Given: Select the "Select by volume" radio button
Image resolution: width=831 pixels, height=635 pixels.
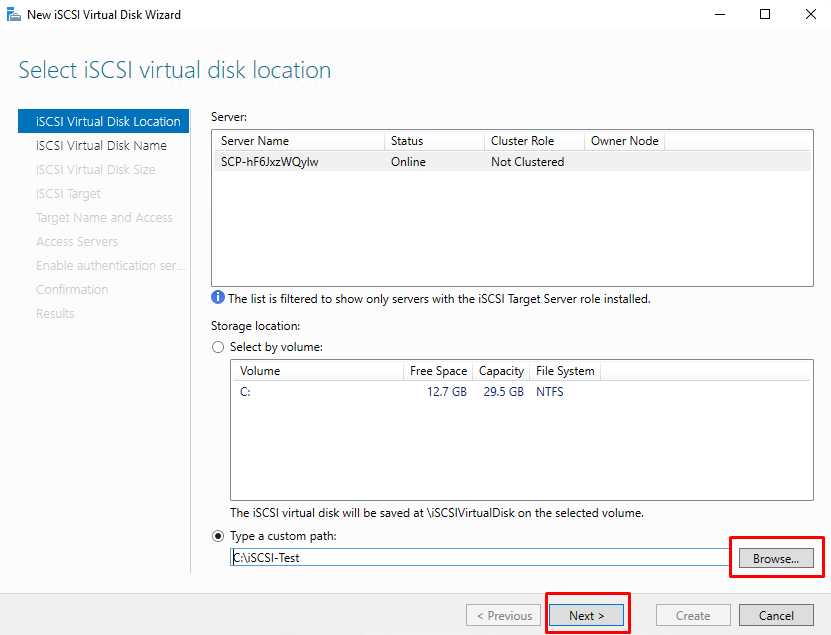Looking at the screenshot, I should [218, 347].
